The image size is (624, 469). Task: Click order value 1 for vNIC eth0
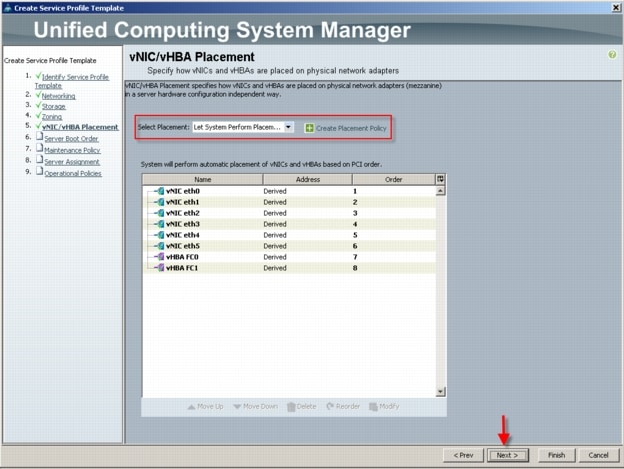coord(355,191)
